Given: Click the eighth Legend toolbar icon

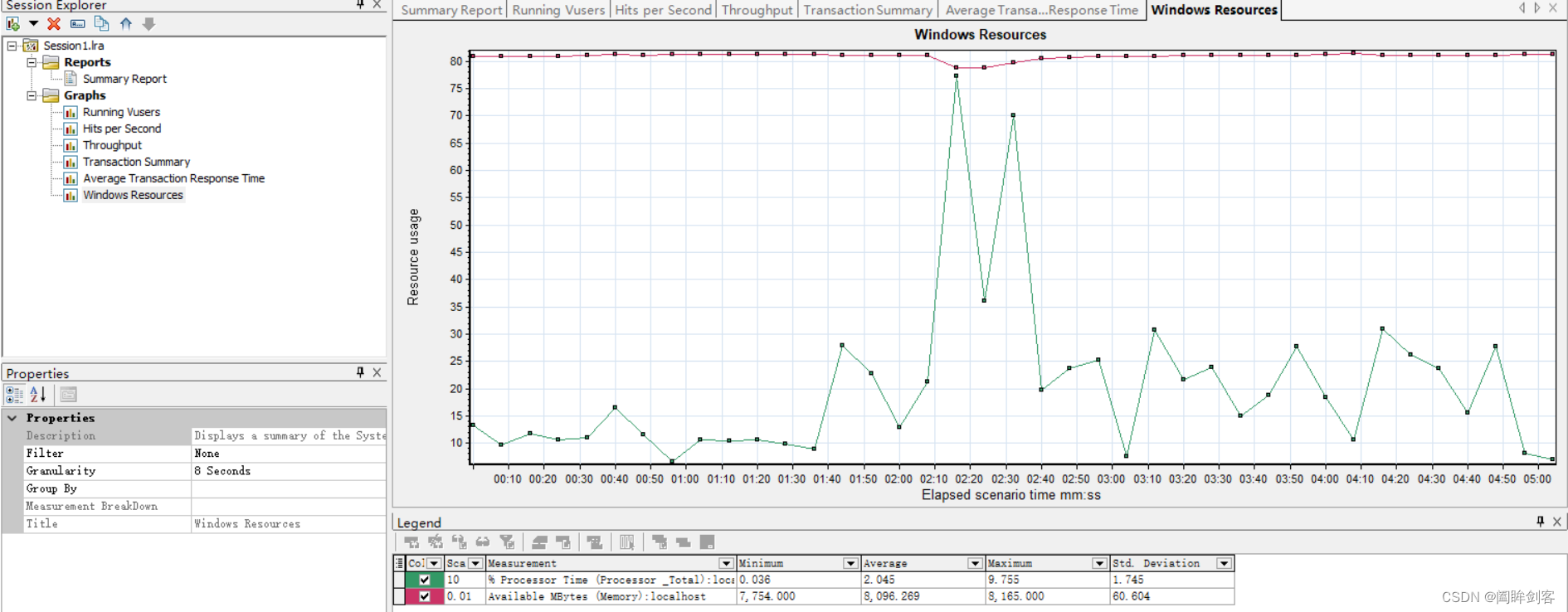Looking at the screenshot, I should 595,542.
